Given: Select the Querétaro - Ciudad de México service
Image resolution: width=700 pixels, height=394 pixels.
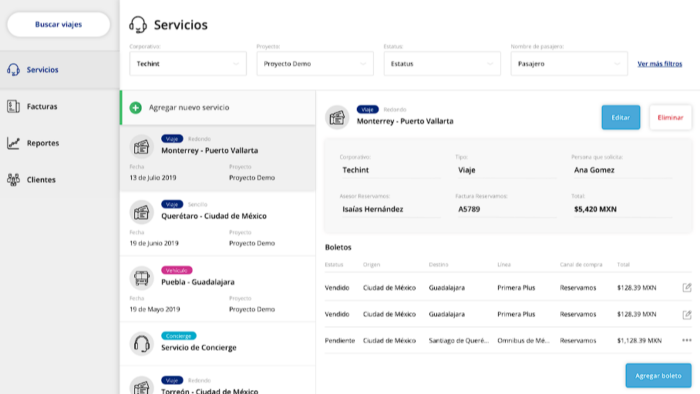Looking at the screenshot, I should [x=218, y=224].
